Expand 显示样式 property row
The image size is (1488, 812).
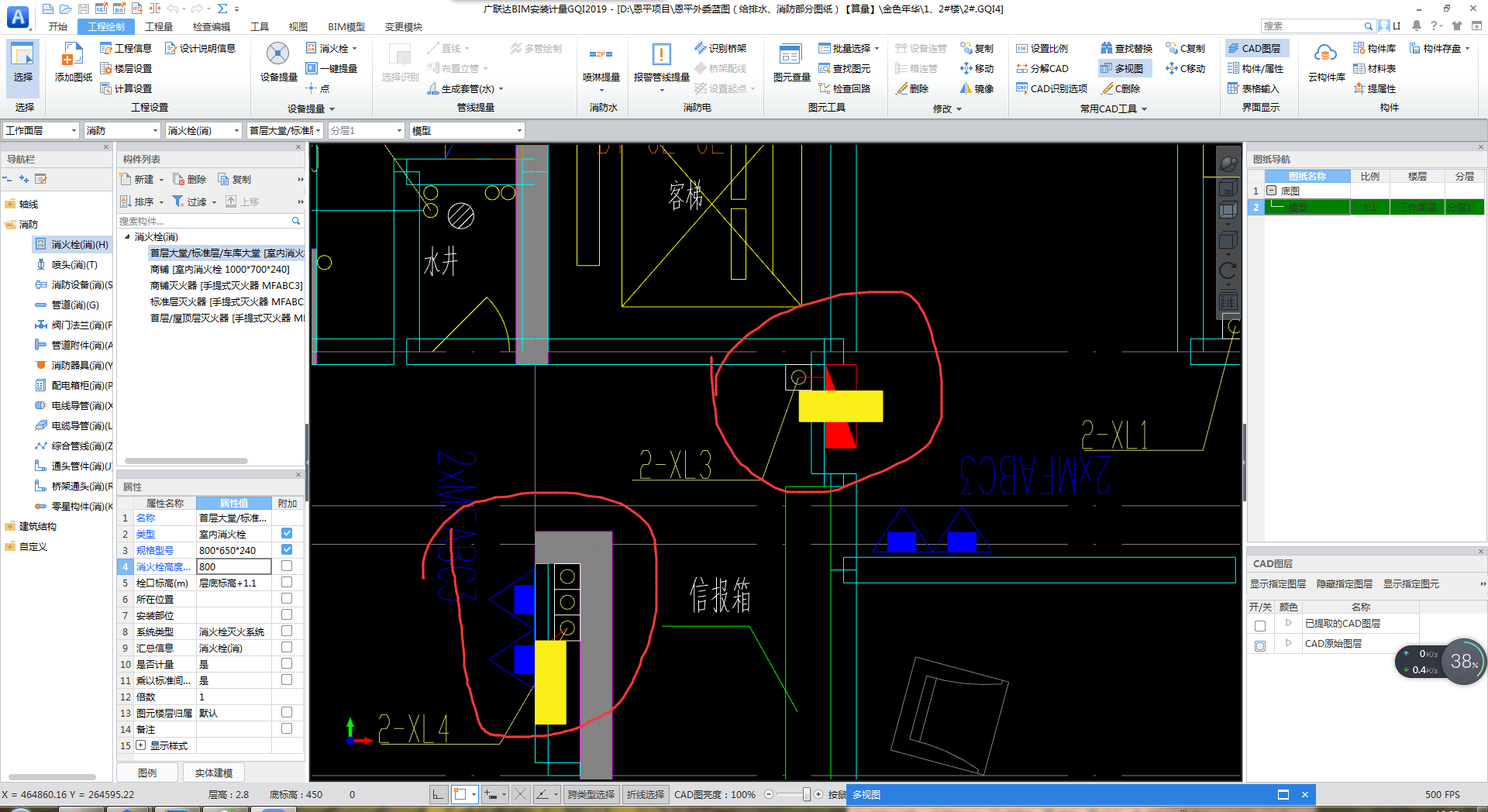click(x=141, y=745)
